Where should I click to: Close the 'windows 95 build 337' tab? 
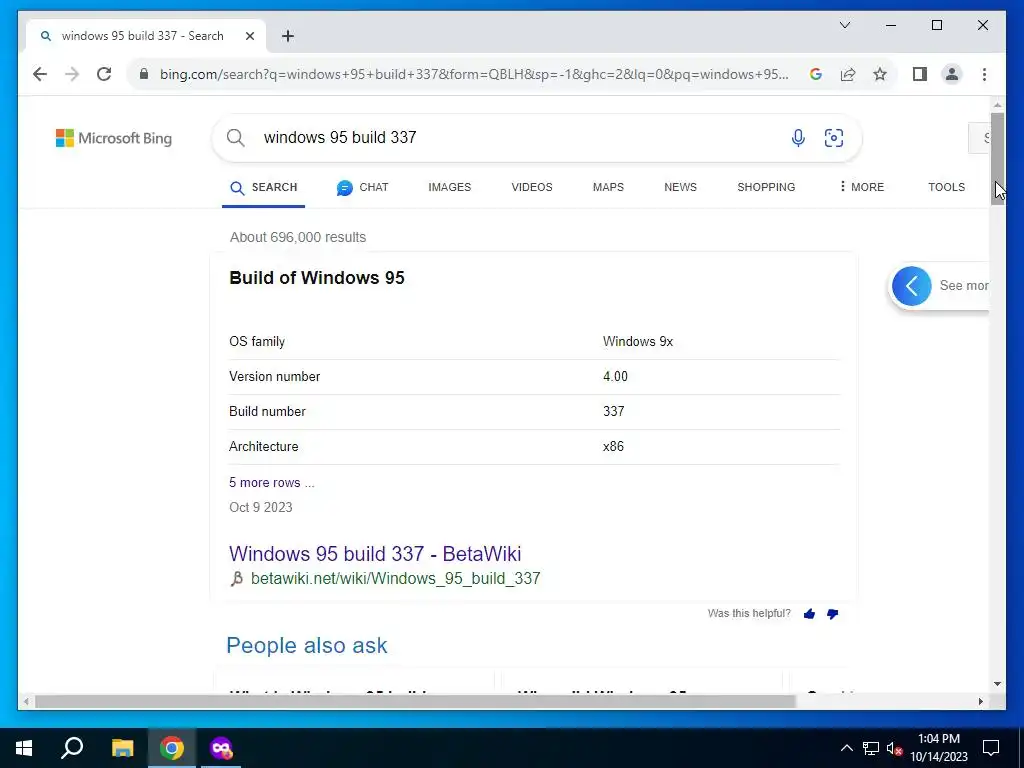(x=249, y=36)
